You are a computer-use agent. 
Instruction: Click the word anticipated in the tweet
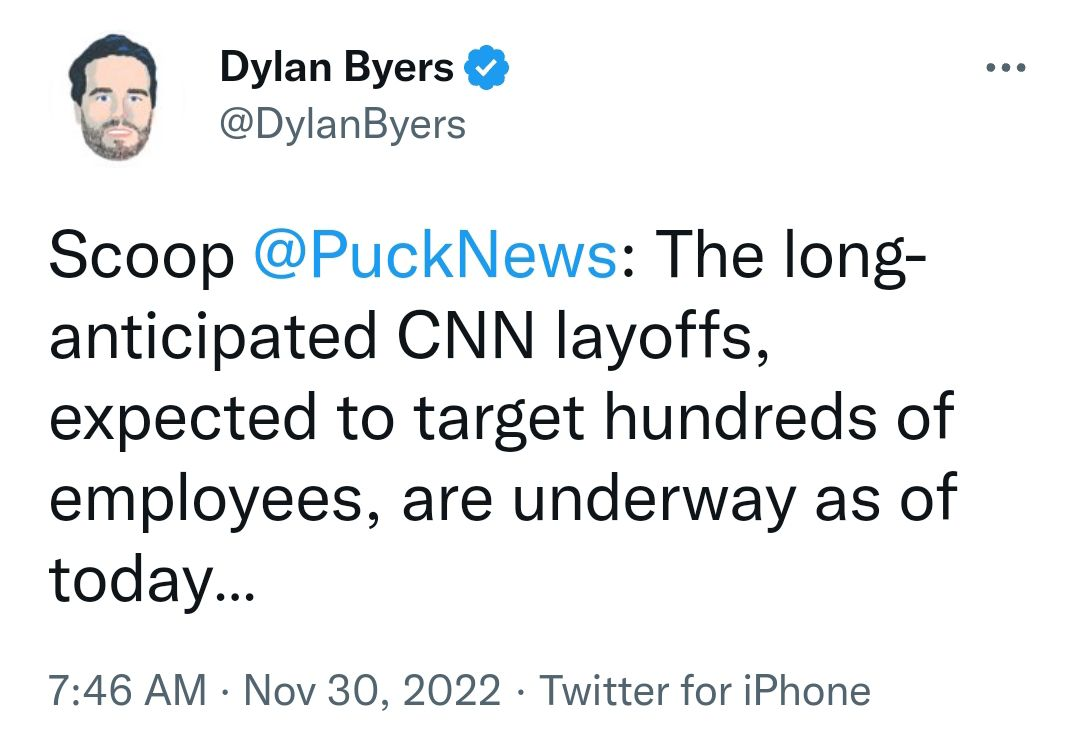212,338
